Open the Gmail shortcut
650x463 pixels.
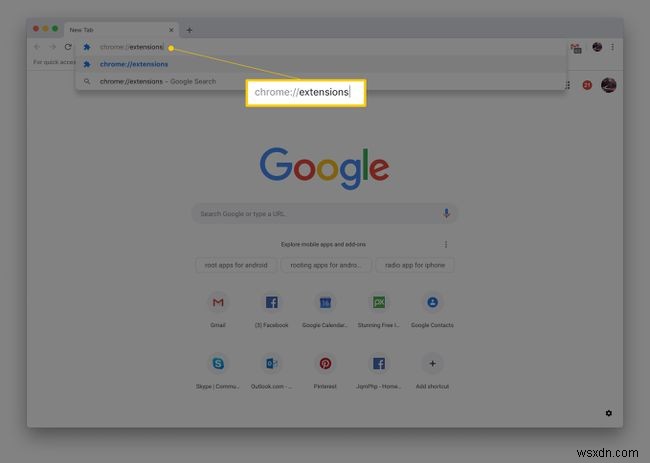tap(218, 310)
